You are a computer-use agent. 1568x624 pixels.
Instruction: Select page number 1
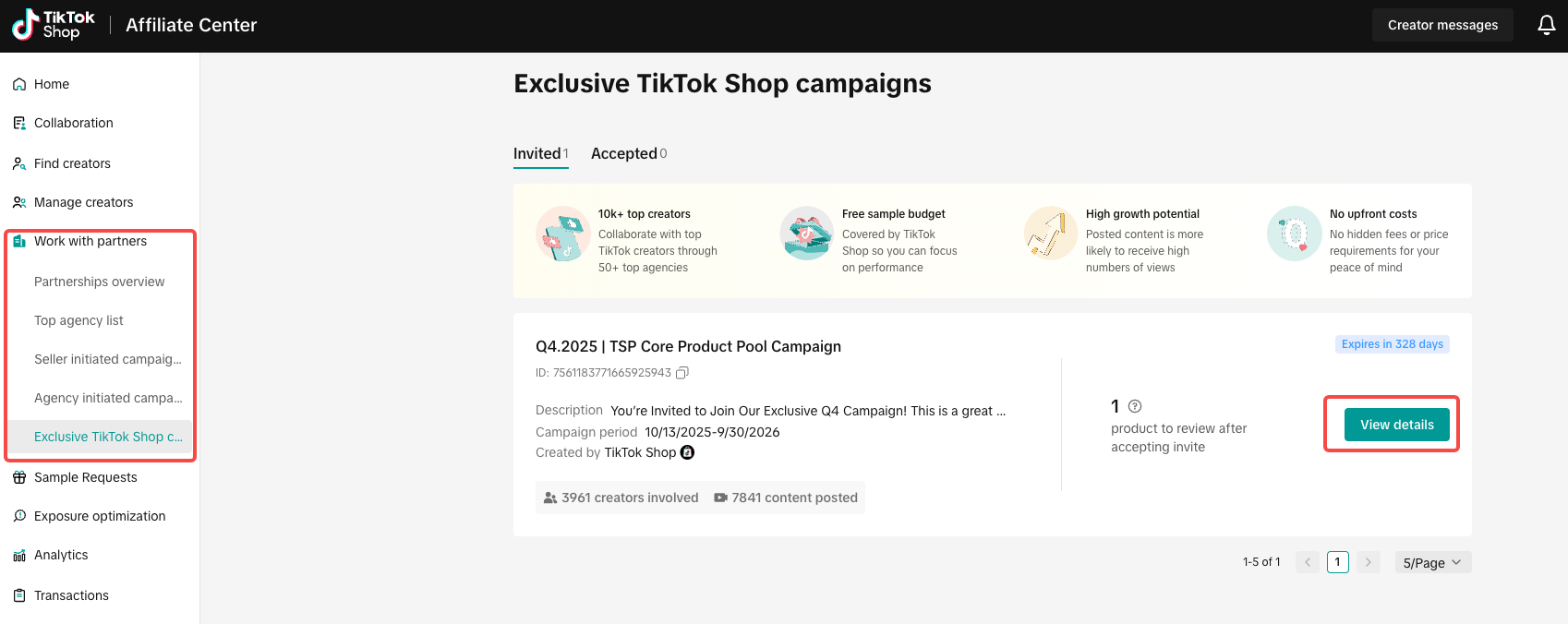pos(1337,562)
